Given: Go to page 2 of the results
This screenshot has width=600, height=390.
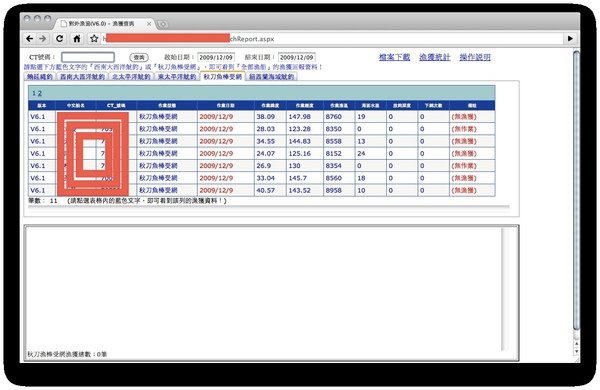Looking at the screenshot, I should [39, 93].
